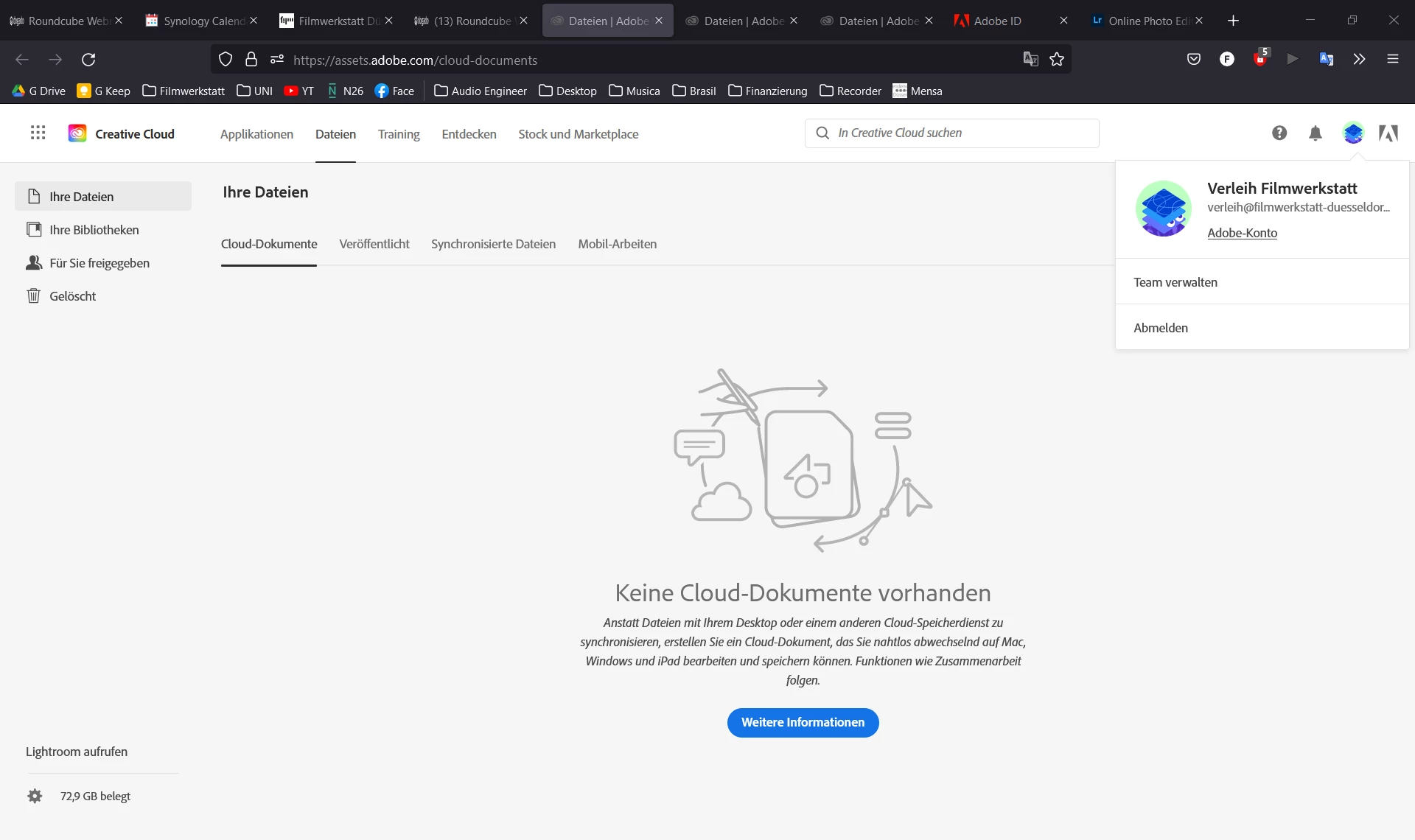Click the browser page translate icon
Image resolution: width=1415 pixels, height=840 pixels.
coord(1030,60)
